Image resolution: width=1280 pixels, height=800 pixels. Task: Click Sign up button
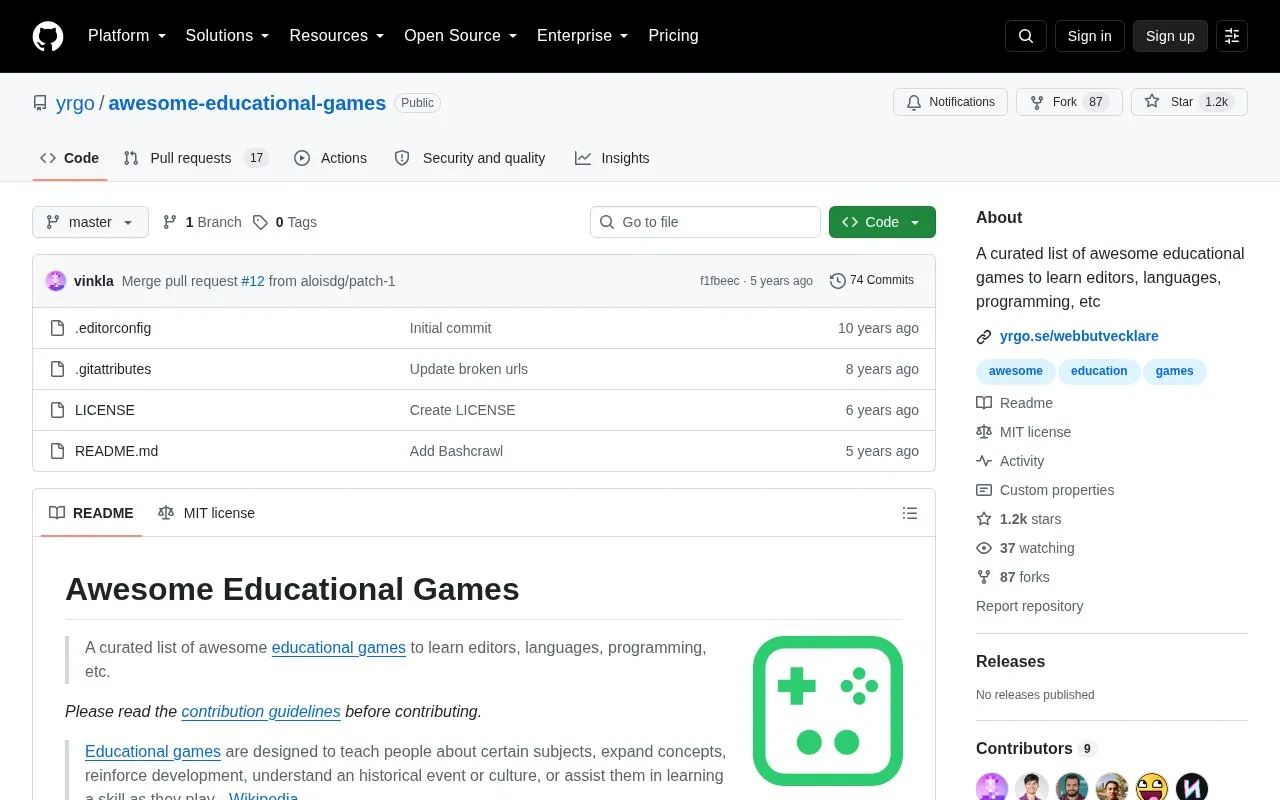click(x=1170, y=36)
